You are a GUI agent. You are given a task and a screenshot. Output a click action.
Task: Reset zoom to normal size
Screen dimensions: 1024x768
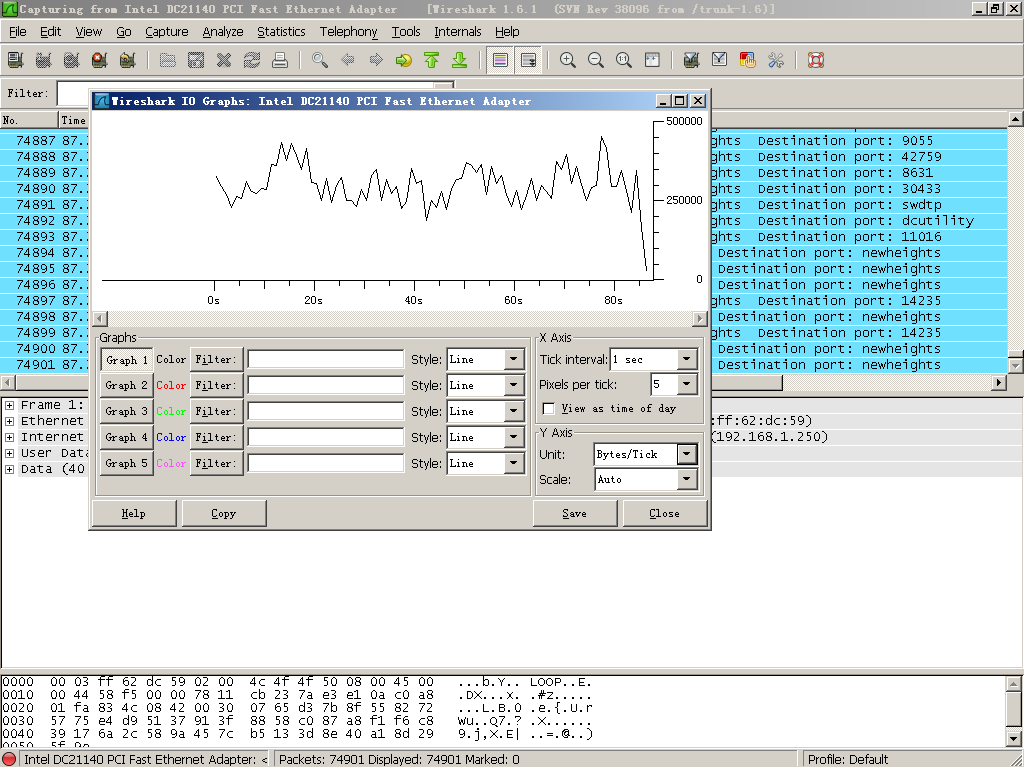[624, 60]
